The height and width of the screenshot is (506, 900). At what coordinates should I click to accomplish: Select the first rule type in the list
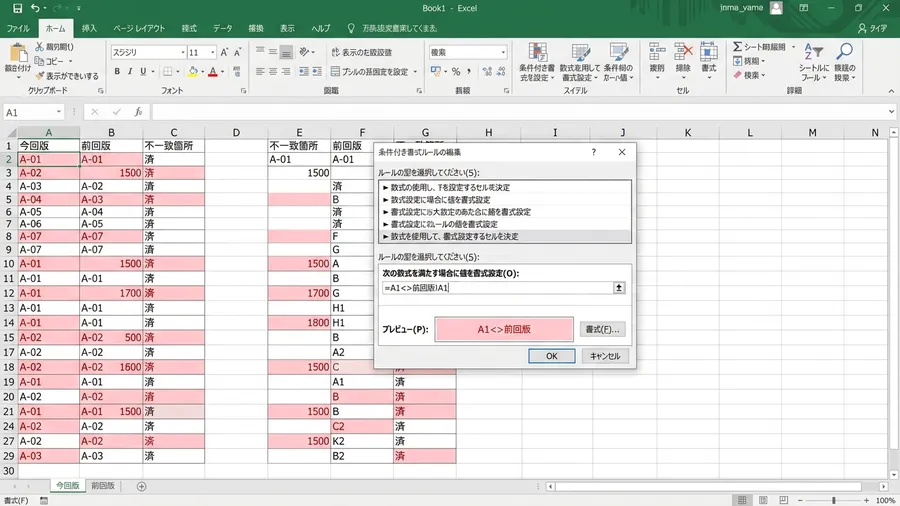click(505, 188)
